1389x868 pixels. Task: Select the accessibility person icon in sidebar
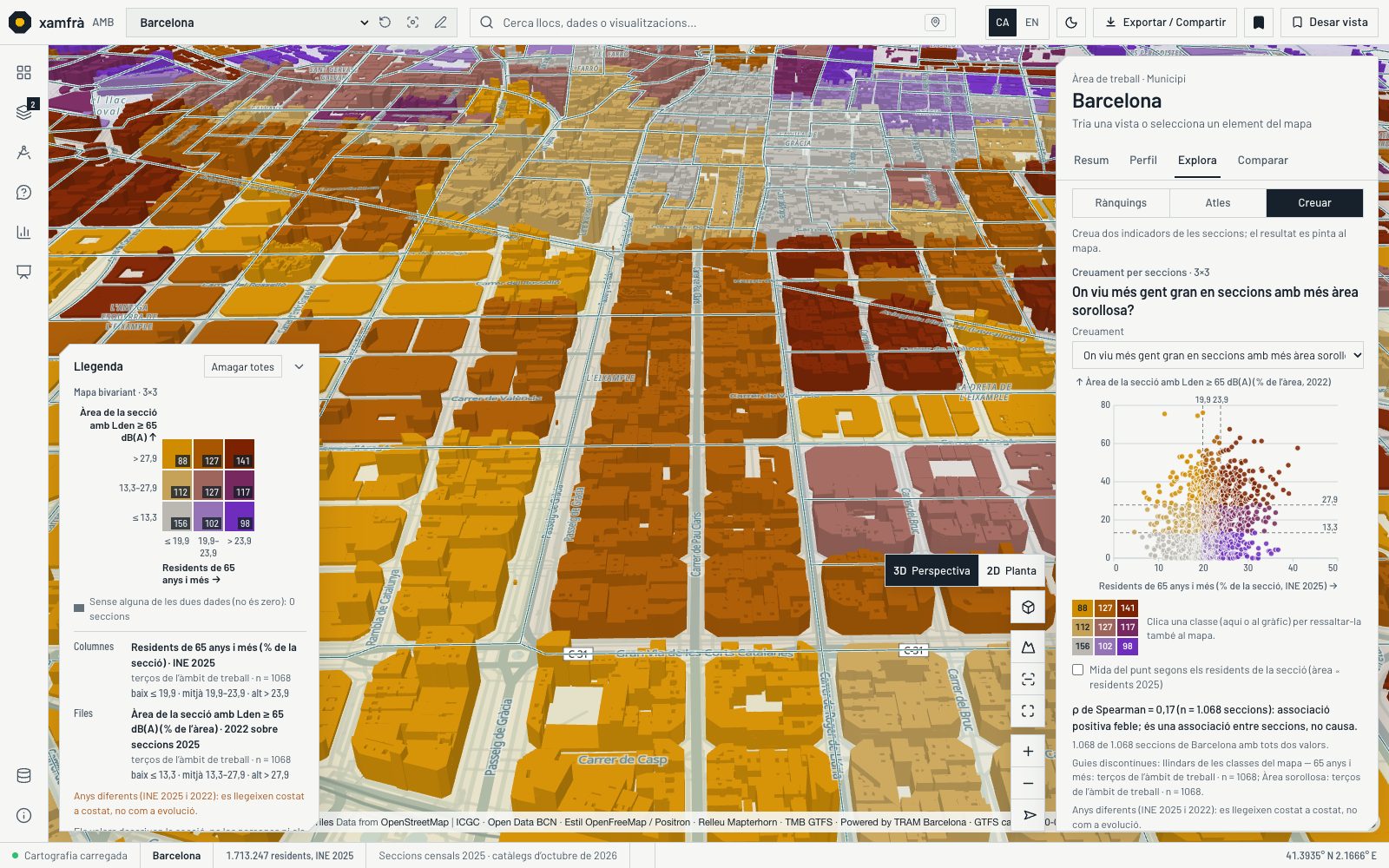click(x=23, y=153)
